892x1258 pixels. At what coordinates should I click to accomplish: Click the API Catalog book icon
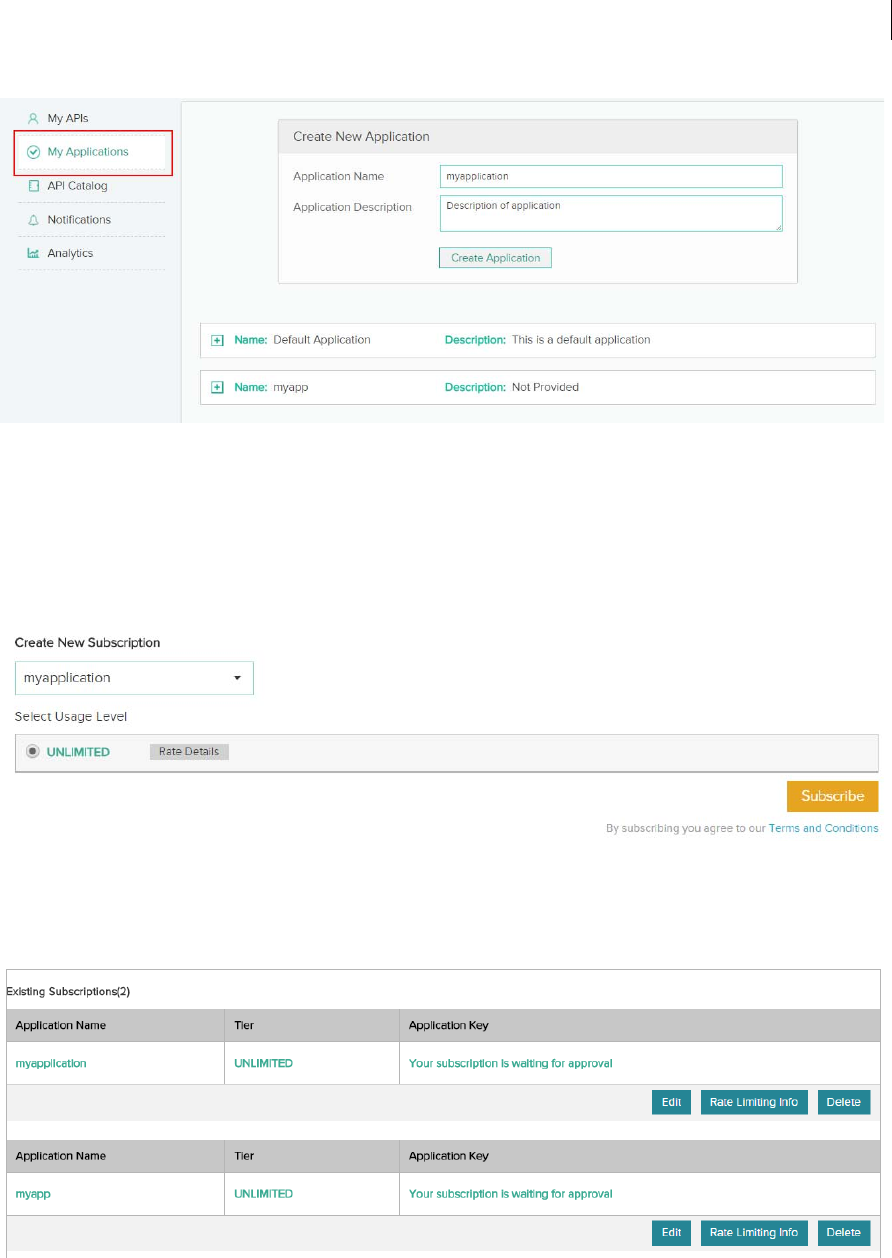33,186
